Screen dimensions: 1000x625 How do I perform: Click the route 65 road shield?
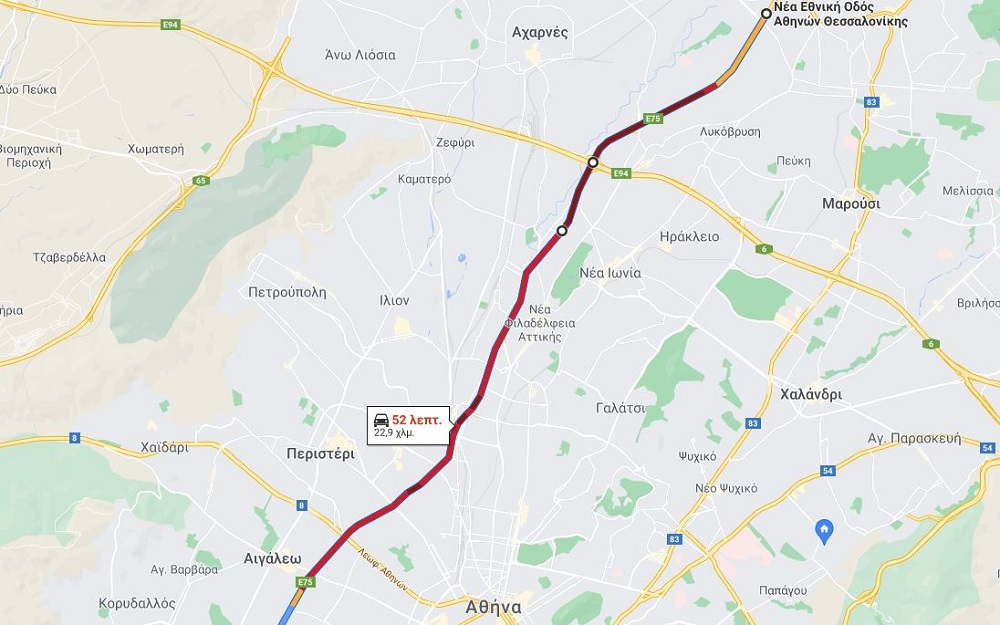coord(201,180)
